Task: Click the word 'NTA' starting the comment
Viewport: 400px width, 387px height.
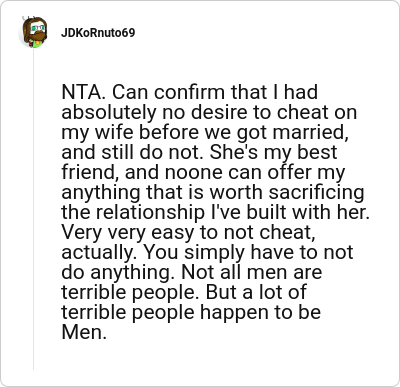Action: click(x=80, y=92)
